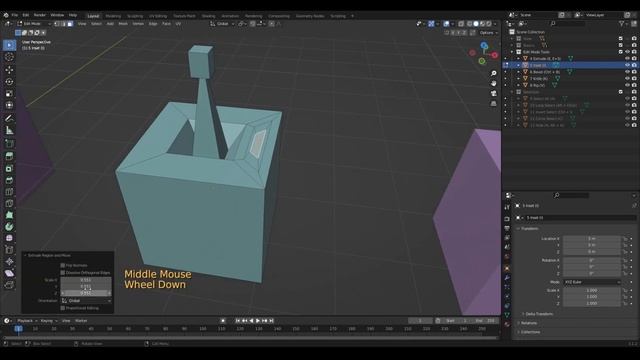Click the viewport pan hand icon
Viewport: 640px width, 360px height.
pyautogui.click(x=493, y=83)
